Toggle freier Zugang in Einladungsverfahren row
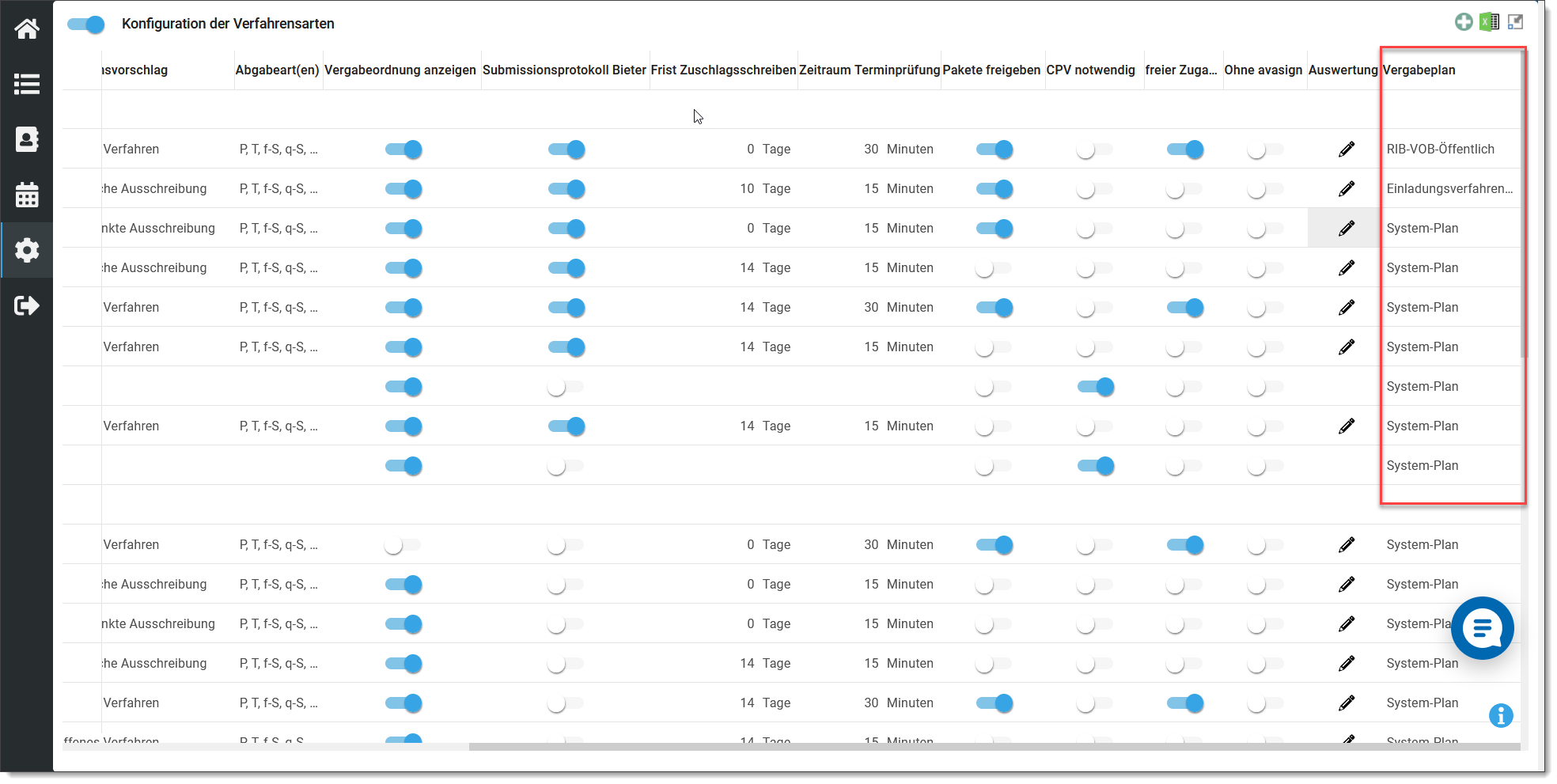Viewport: 1557px width, 784px height. (x=1184, y=188)
